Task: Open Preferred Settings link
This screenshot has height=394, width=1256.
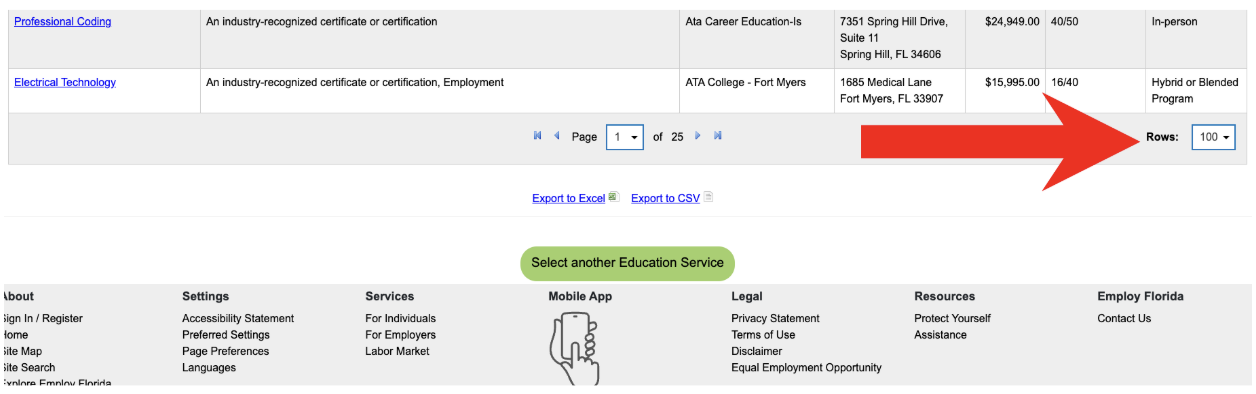Action: 226,335
